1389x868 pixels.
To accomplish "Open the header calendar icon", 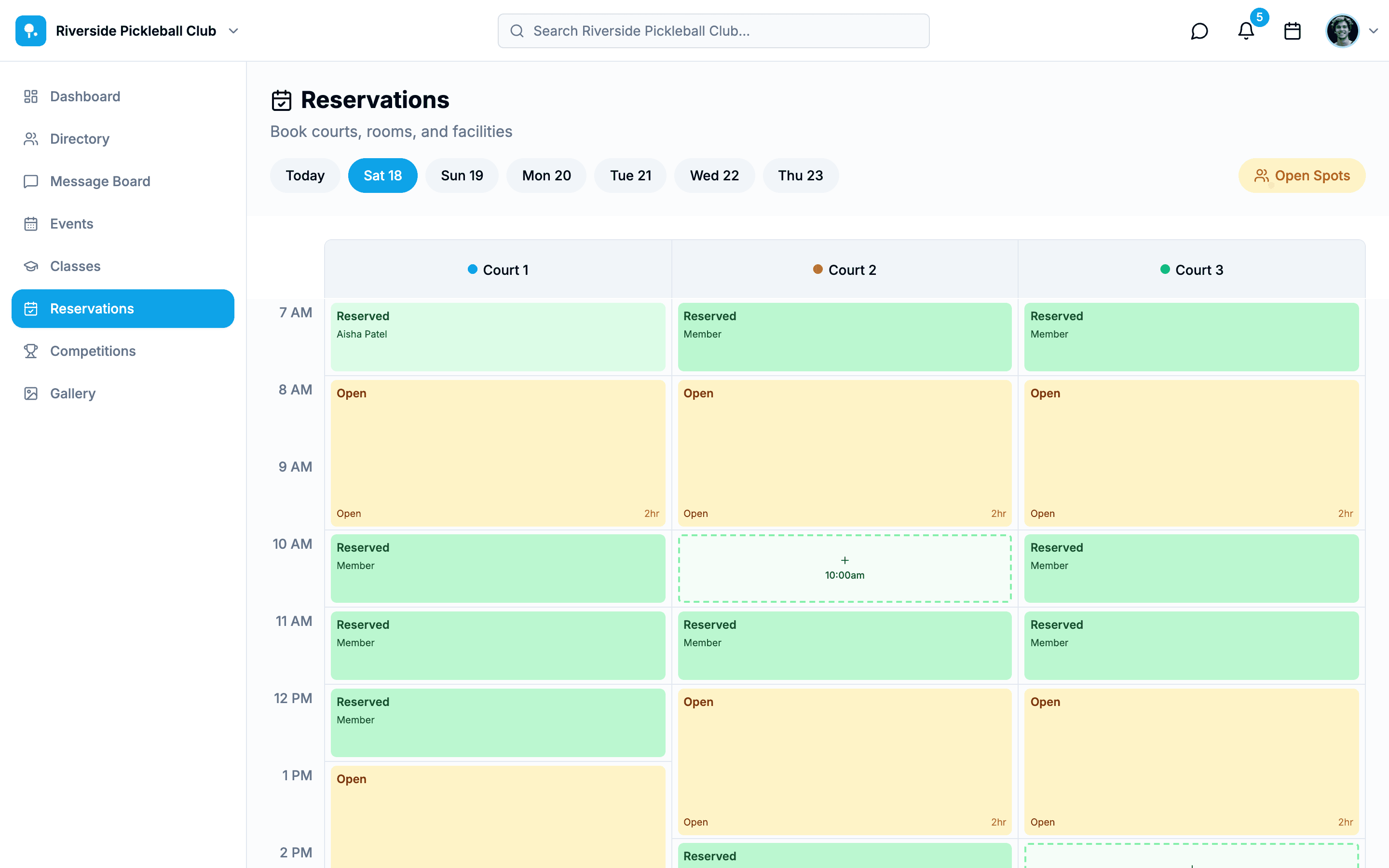I will click(1293, 31).
